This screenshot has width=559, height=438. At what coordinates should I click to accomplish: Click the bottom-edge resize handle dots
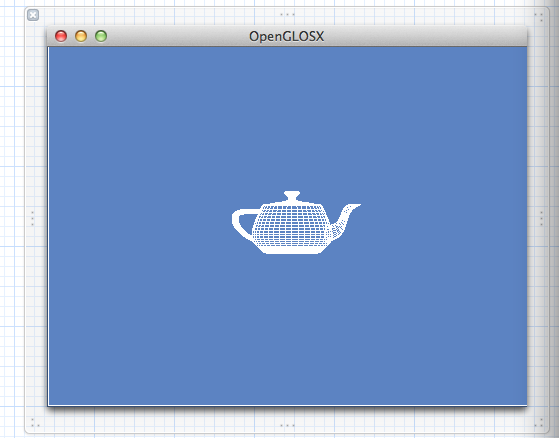click(287, 425)
